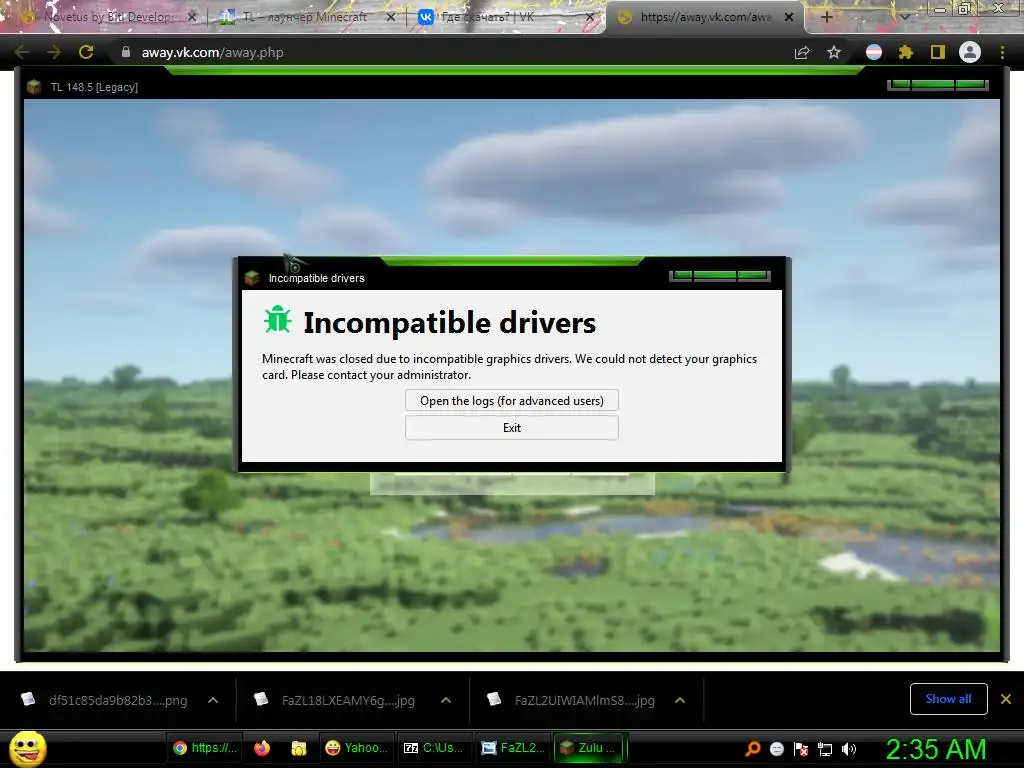Switch to the TL лаунчер Minecraft tab
This screenshot has width=1024, height=768.
[306, 17]
